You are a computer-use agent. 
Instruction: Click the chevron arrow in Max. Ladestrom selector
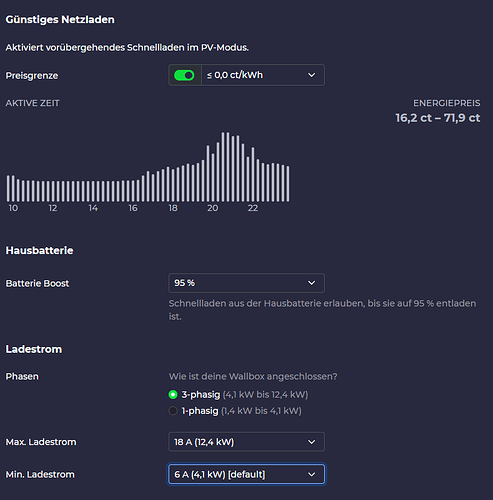pos(311,442)
